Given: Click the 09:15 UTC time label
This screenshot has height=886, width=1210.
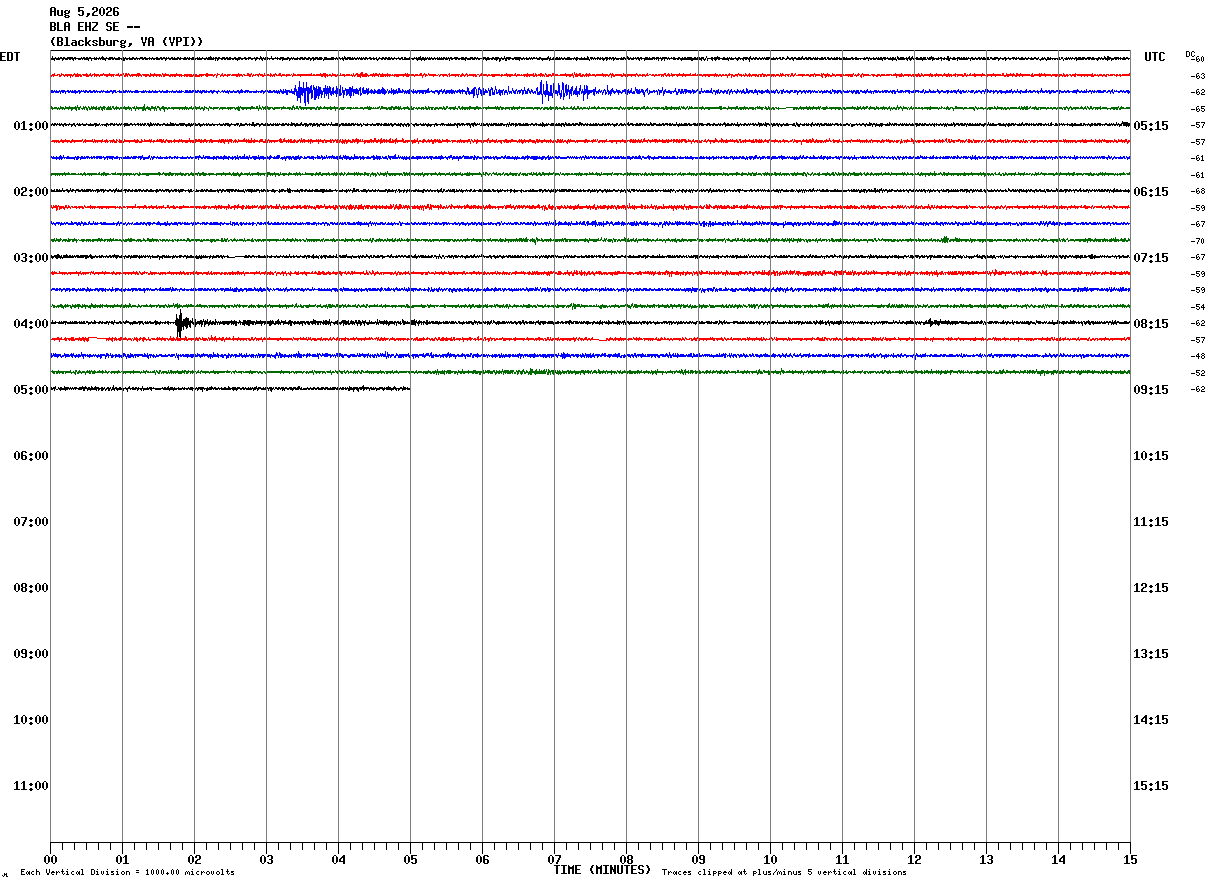Looking at the screenshot, I should tap(1151, 390).
